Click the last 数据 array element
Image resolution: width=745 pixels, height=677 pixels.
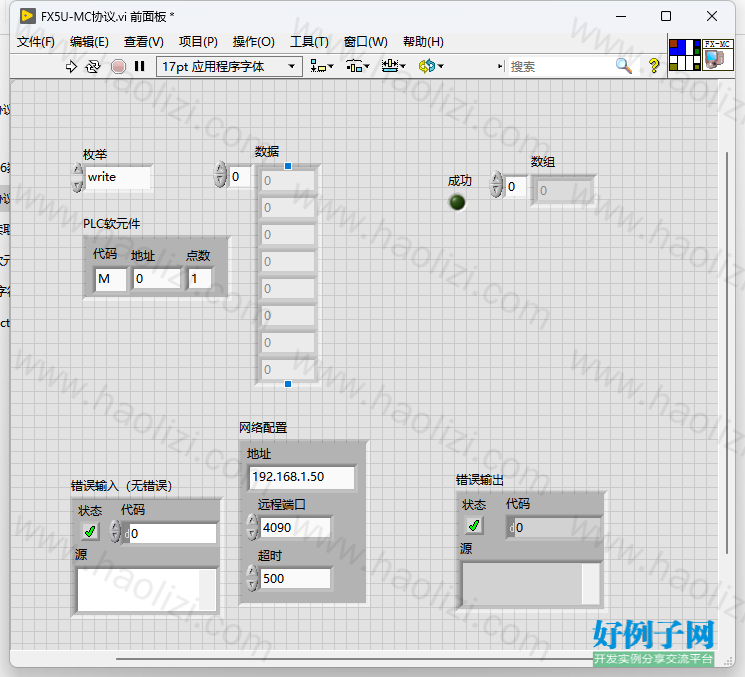click(x=288, y=370)
